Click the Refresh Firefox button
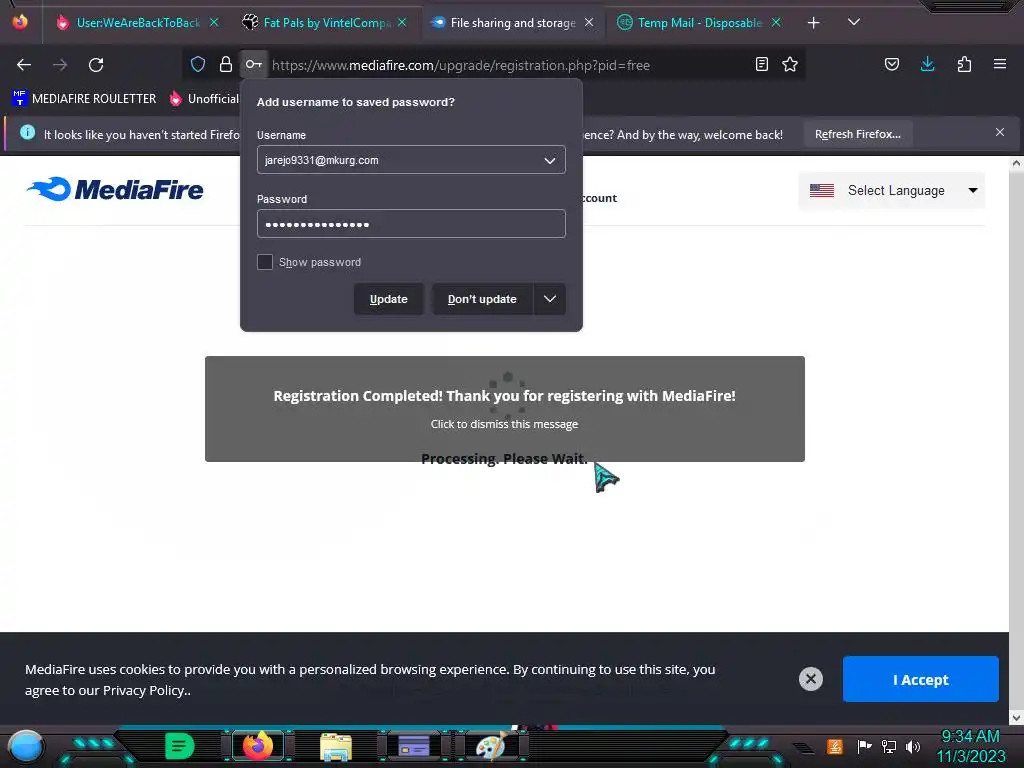Image resolution: width=1024 pixels, height=768 pixels. [x=857, y=134]
